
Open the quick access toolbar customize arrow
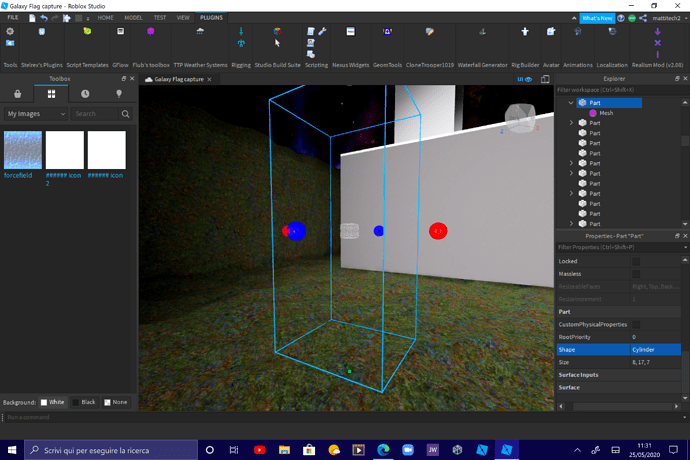[x=88, y=18]
